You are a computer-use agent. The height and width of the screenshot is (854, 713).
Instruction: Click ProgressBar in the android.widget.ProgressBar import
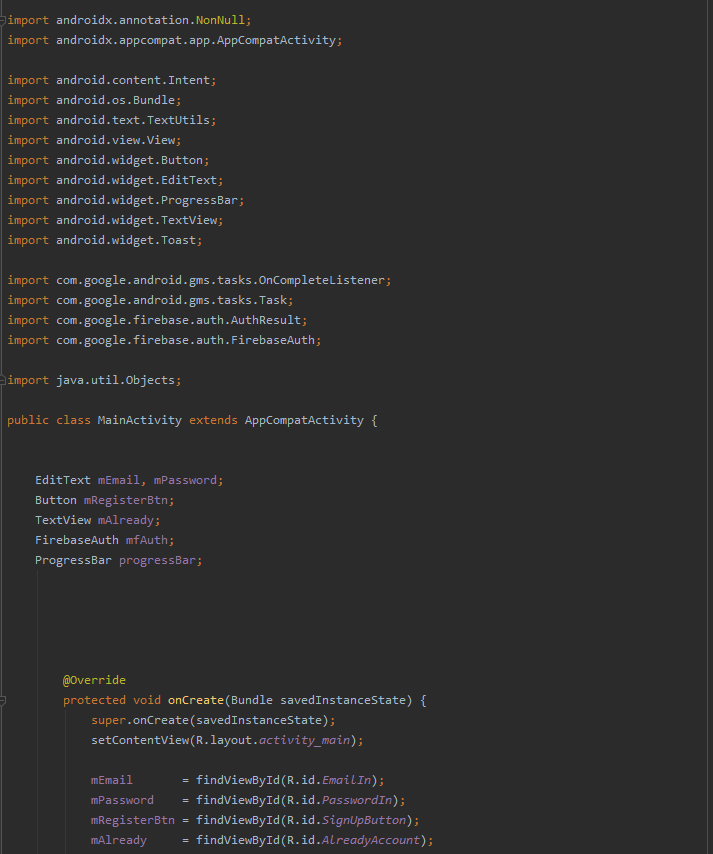click(x=199, y=200)
